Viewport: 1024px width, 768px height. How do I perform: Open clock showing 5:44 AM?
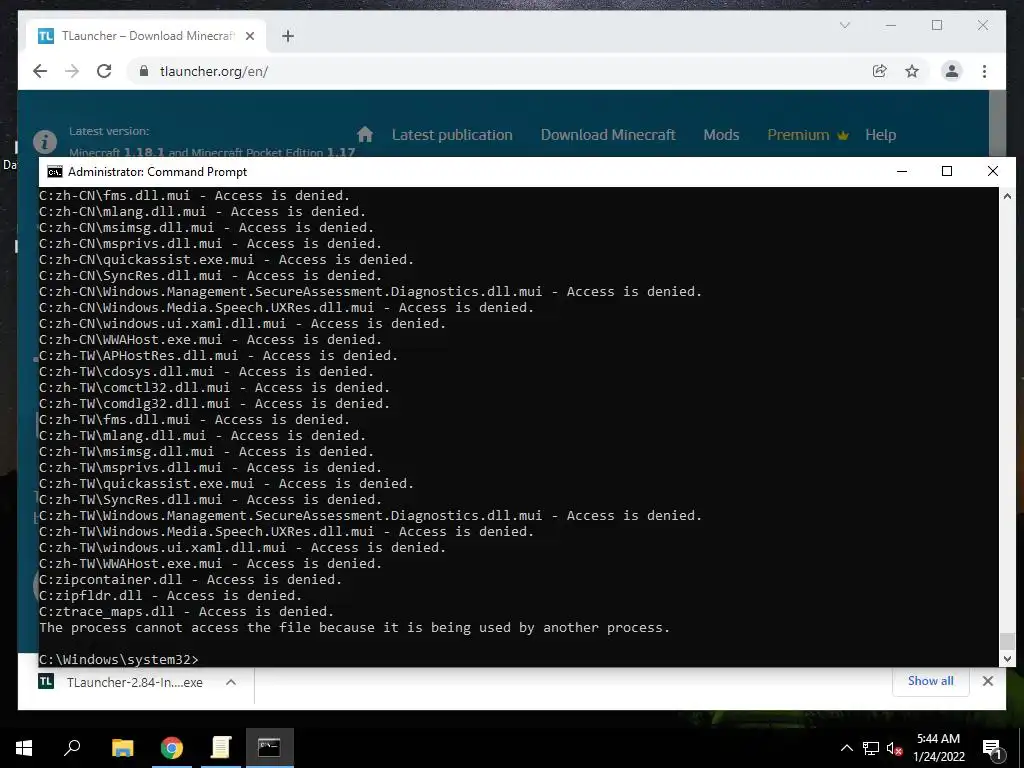pos(938,748)
